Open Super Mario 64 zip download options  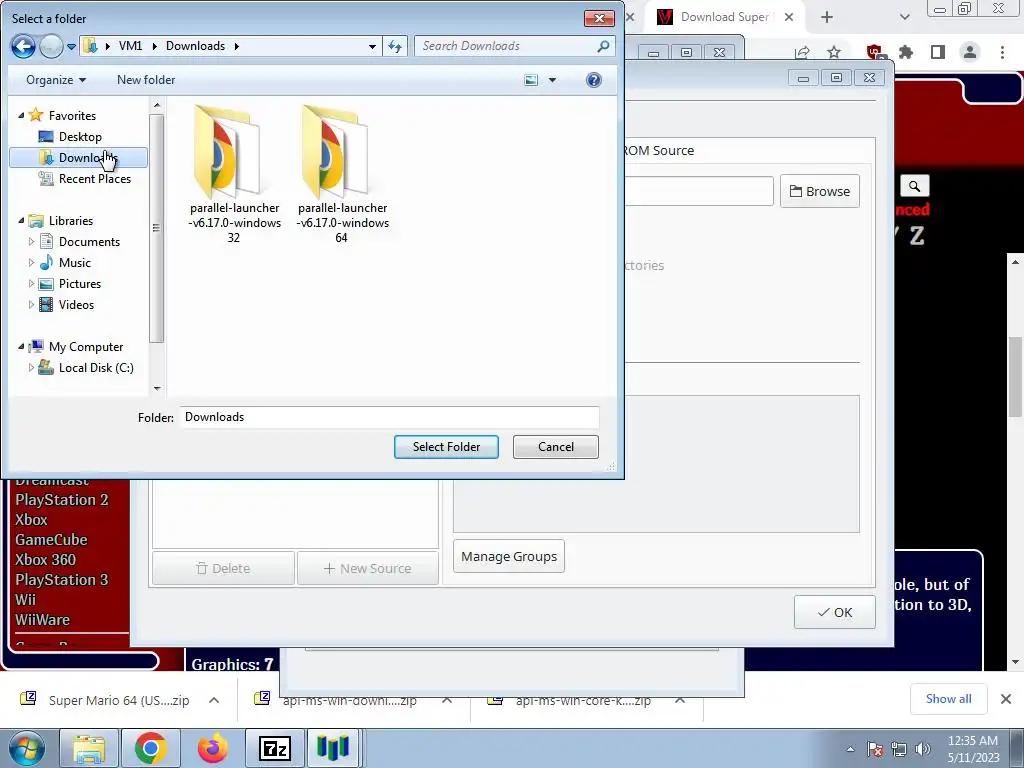(x=214, y=700)
